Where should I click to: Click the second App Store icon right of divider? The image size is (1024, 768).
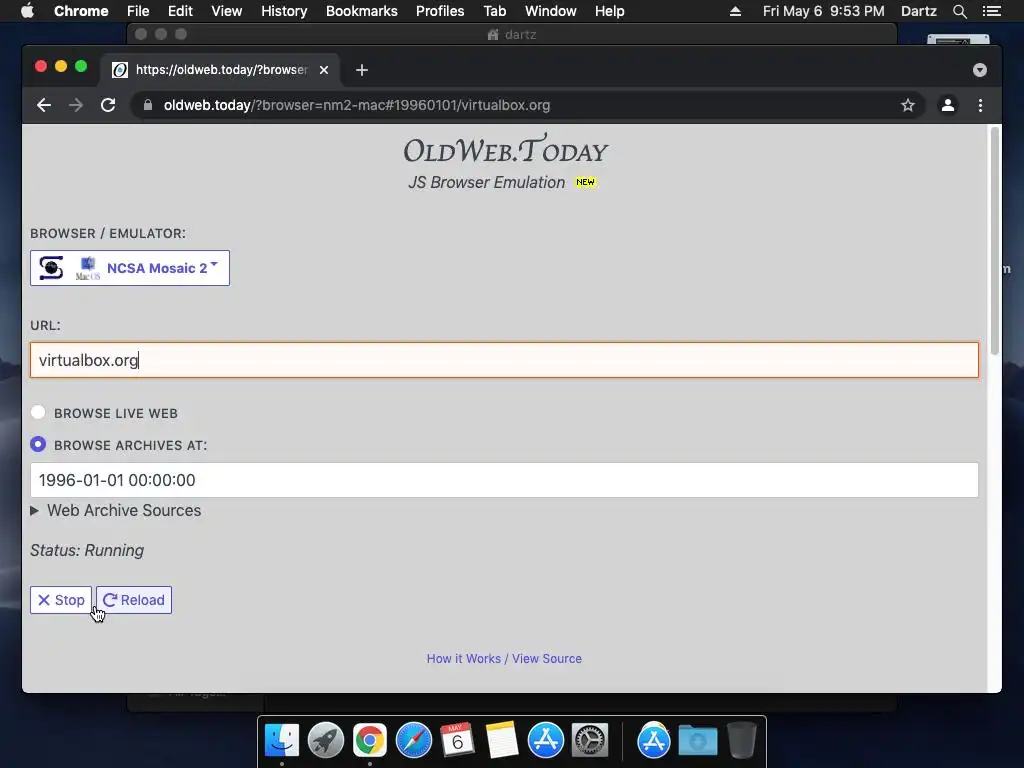(x=654, y=741)
